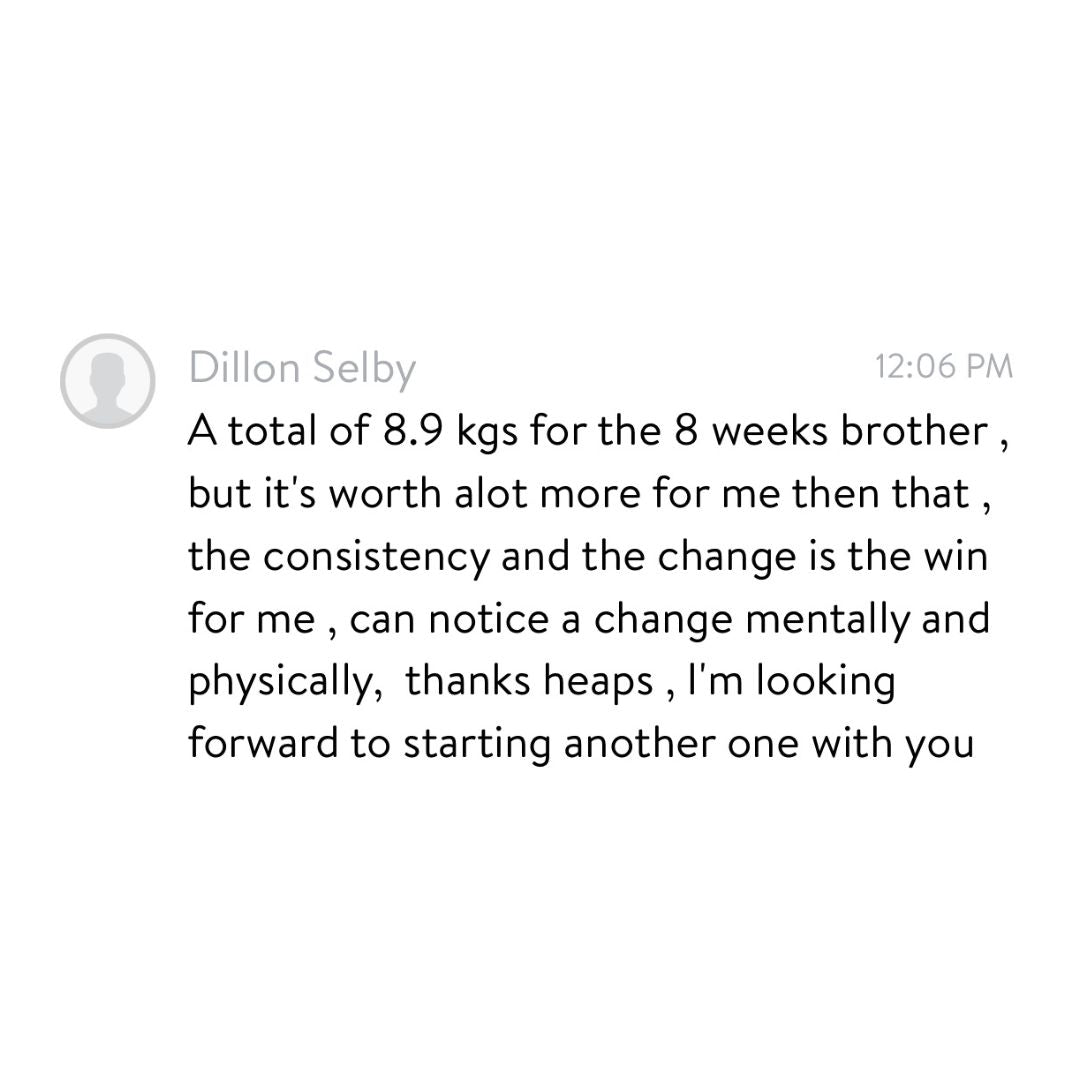Click the word "looking" in fifth line

(826, 682)
